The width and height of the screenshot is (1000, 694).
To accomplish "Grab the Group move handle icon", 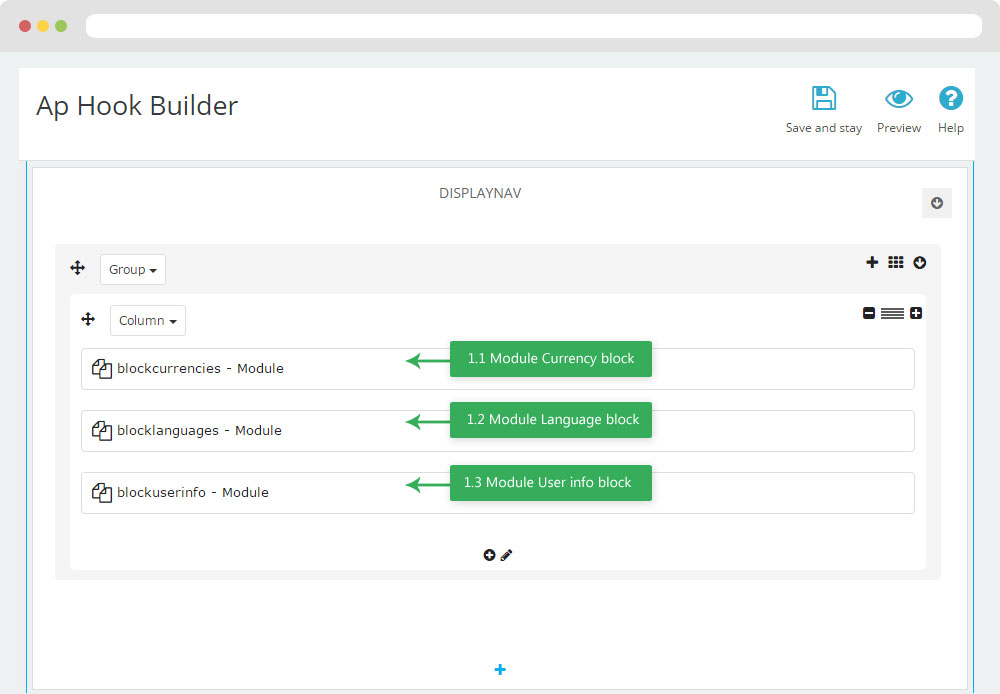I will pyautogui.click(x=77, y=268).
